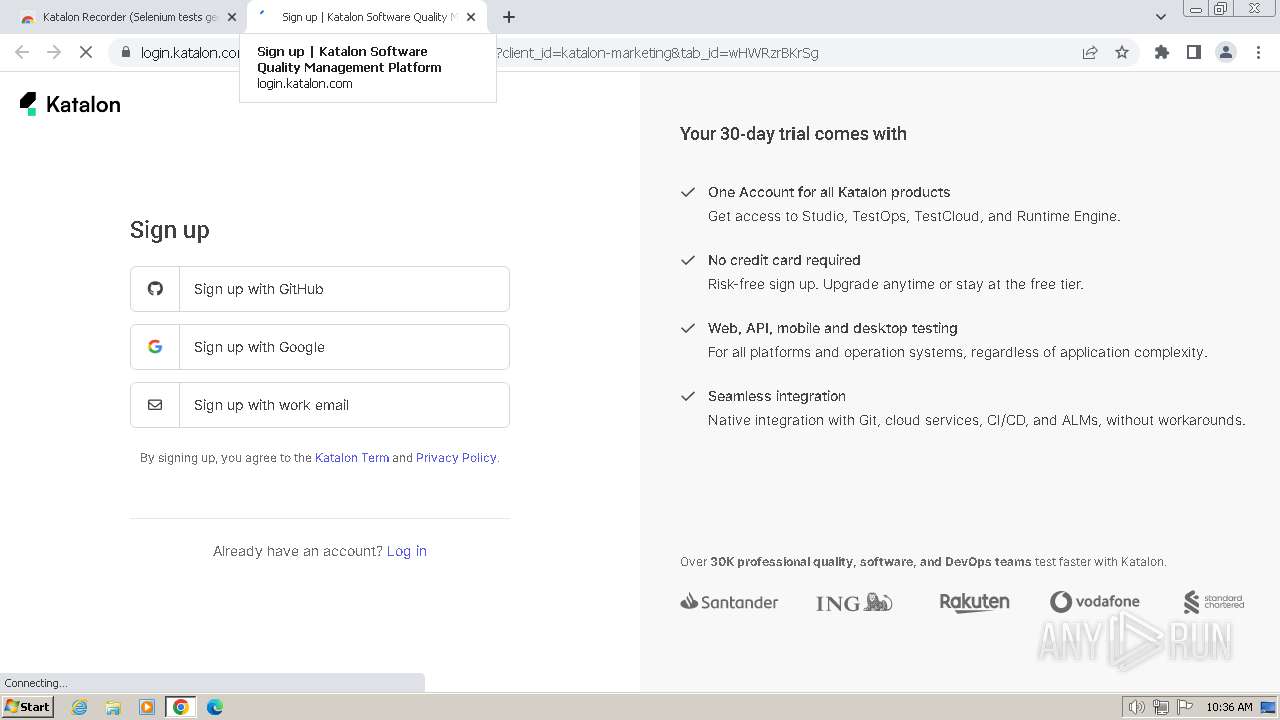Screen dimensions: 1280x720
Task: Click the checkmark beside Seamless integration
Action: pyautogui.click(x=688, y=396)
